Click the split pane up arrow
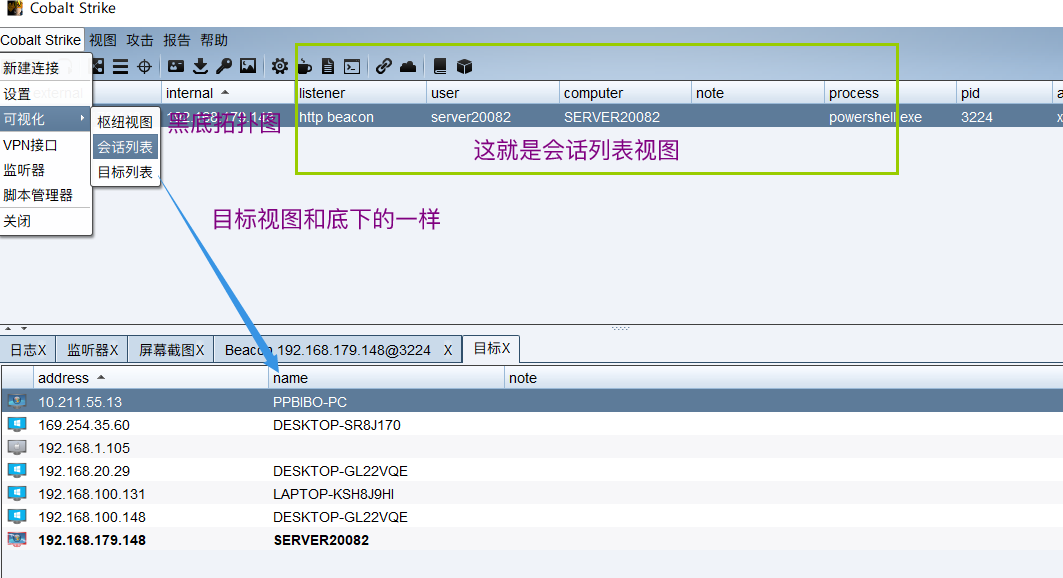This screenshot has width=1063, height=578. pos(8,328)
